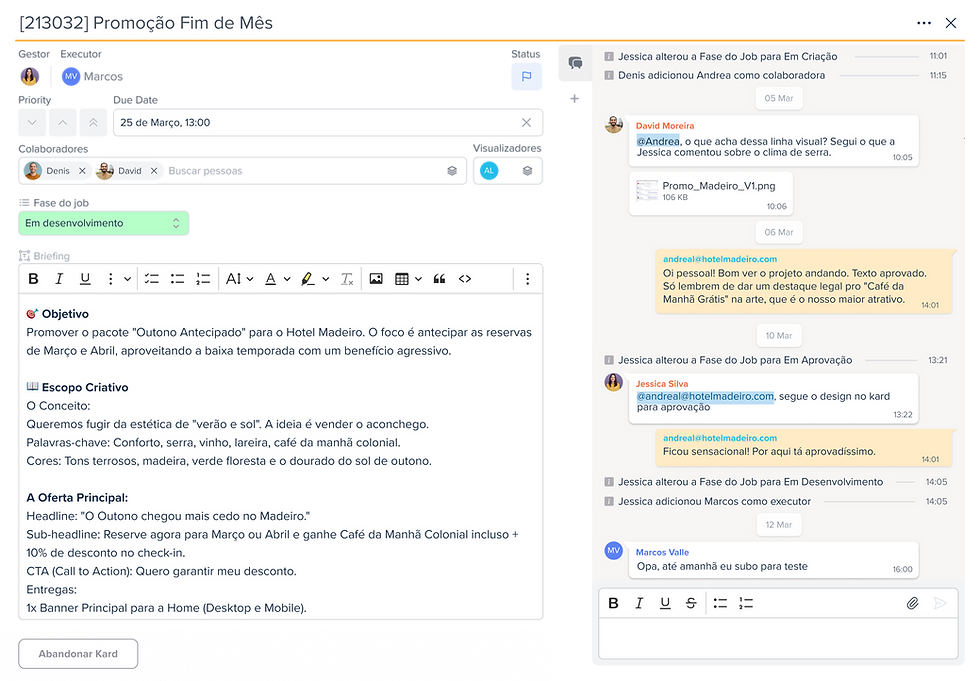Insert bulleted list in briefing editor
This screenshot has height=681, width=980.
177,279
